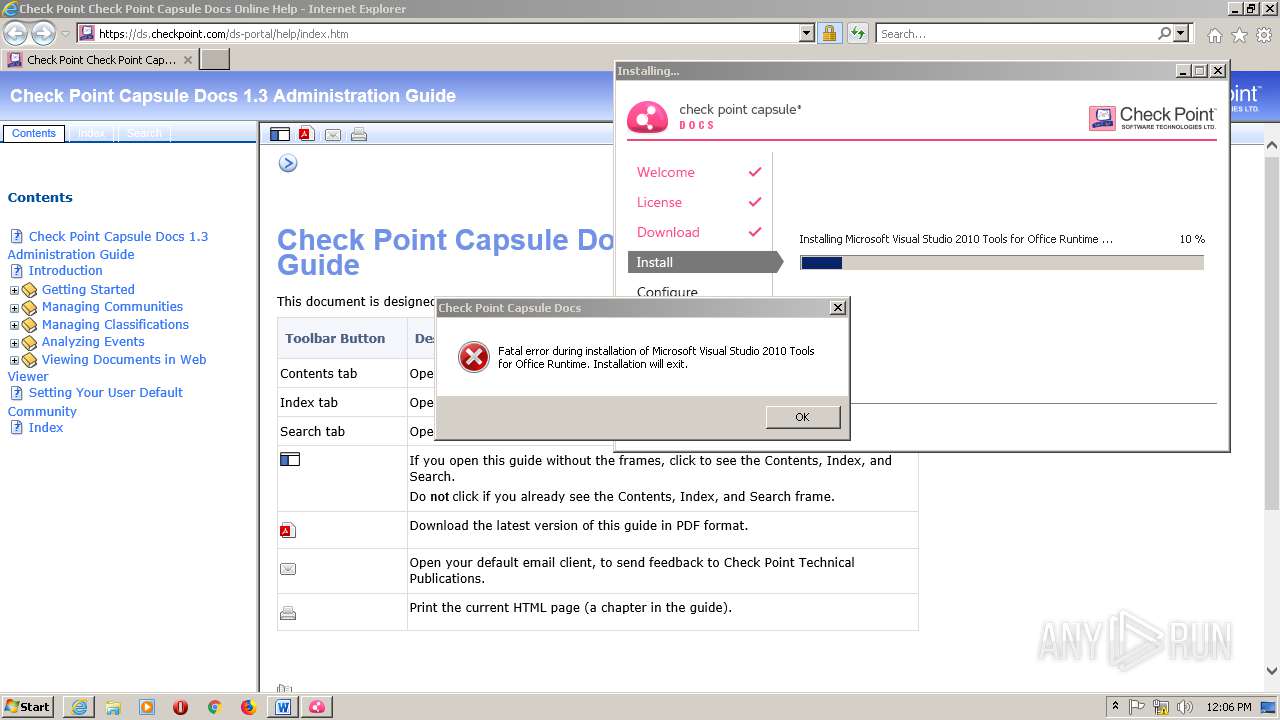The image size is (1280, 720).
Task: Open the Managing Classifications topic
Action: pyautogui.click(x=115, y=324)
